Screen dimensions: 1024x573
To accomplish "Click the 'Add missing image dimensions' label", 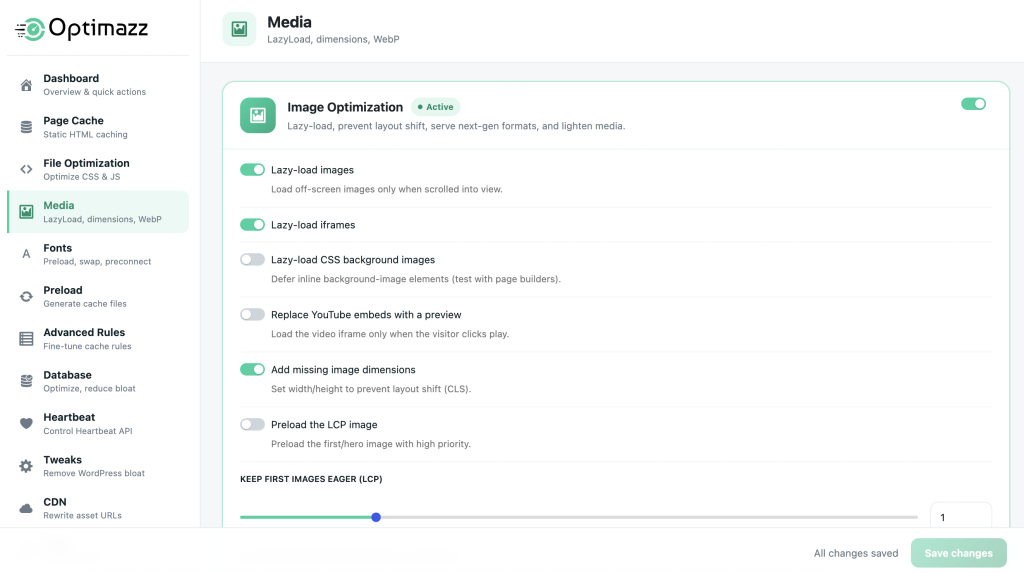I will tap(343, 369).
